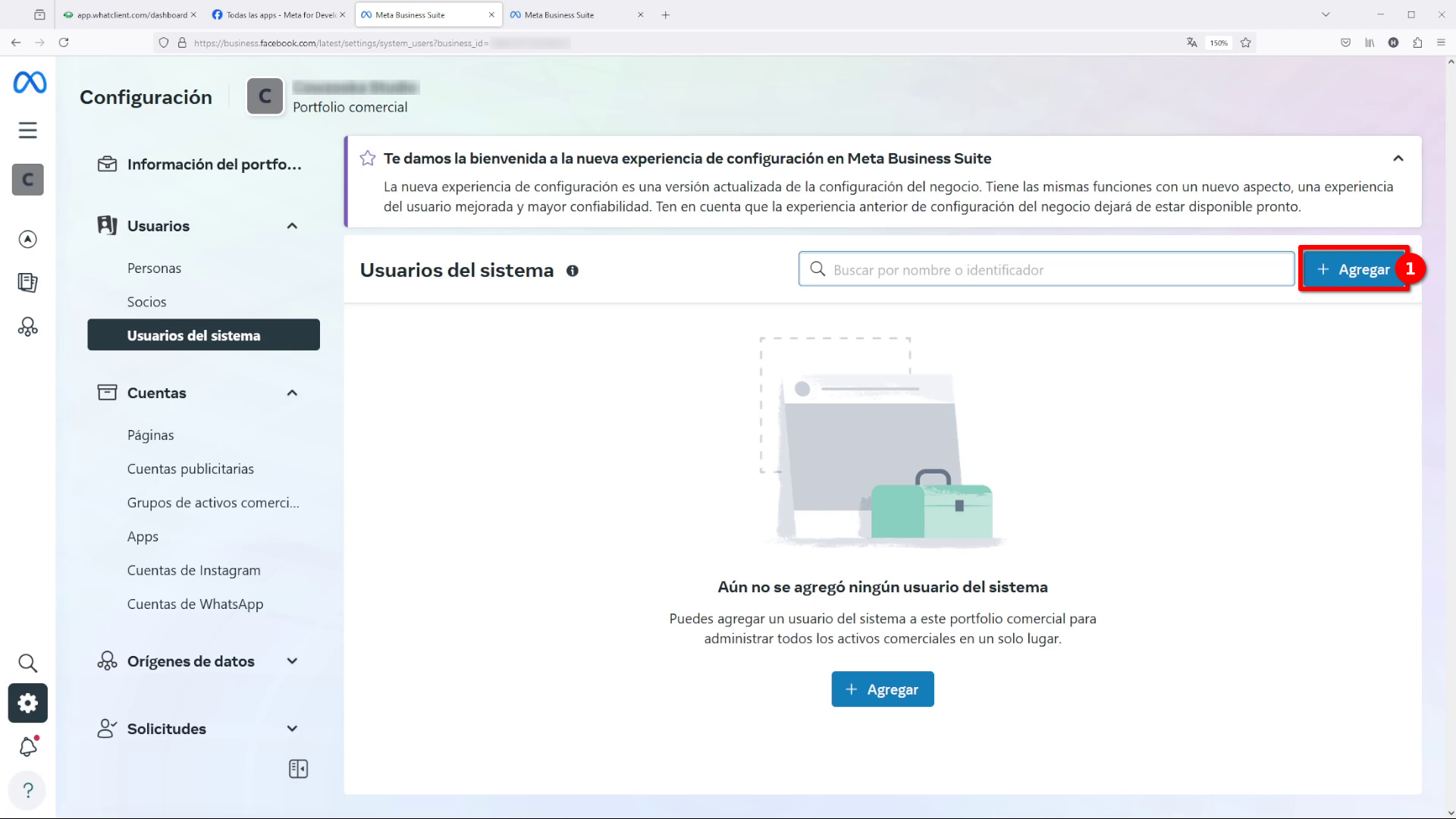
Task: Open the compass navigation icon in rail
Action: [x=28, y=240]
